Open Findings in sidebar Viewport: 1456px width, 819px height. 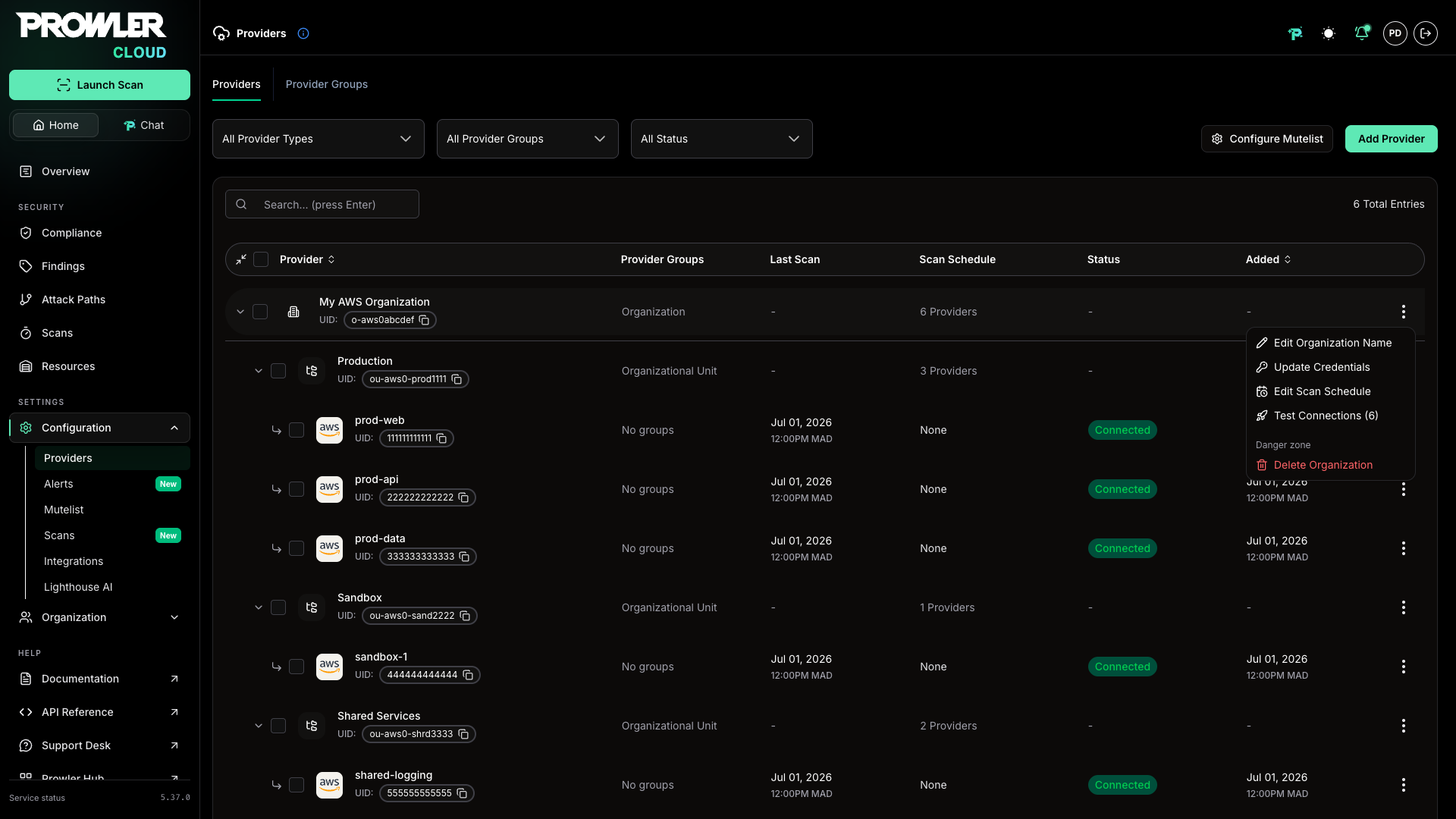click(x=99, y=266)
